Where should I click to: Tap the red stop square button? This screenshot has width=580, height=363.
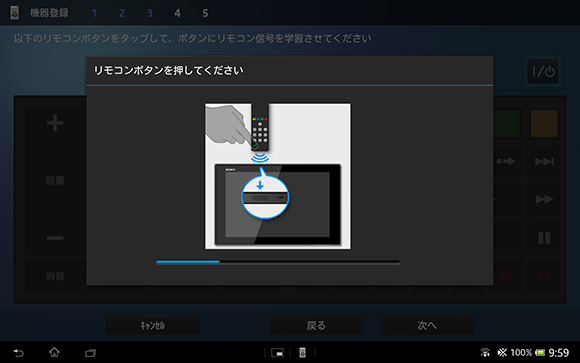click(506, 276)
